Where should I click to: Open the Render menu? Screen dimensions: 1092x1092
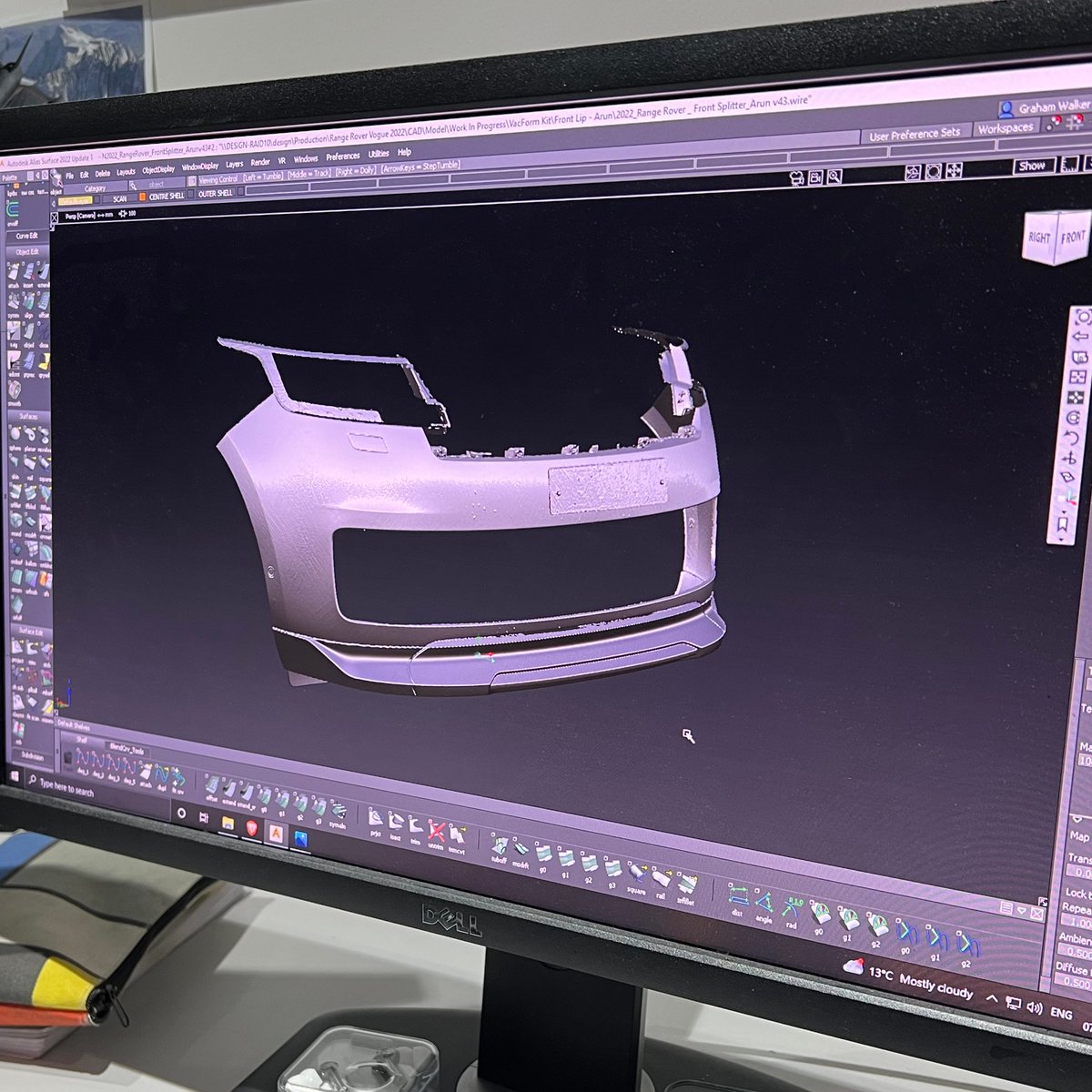(260, 162)
